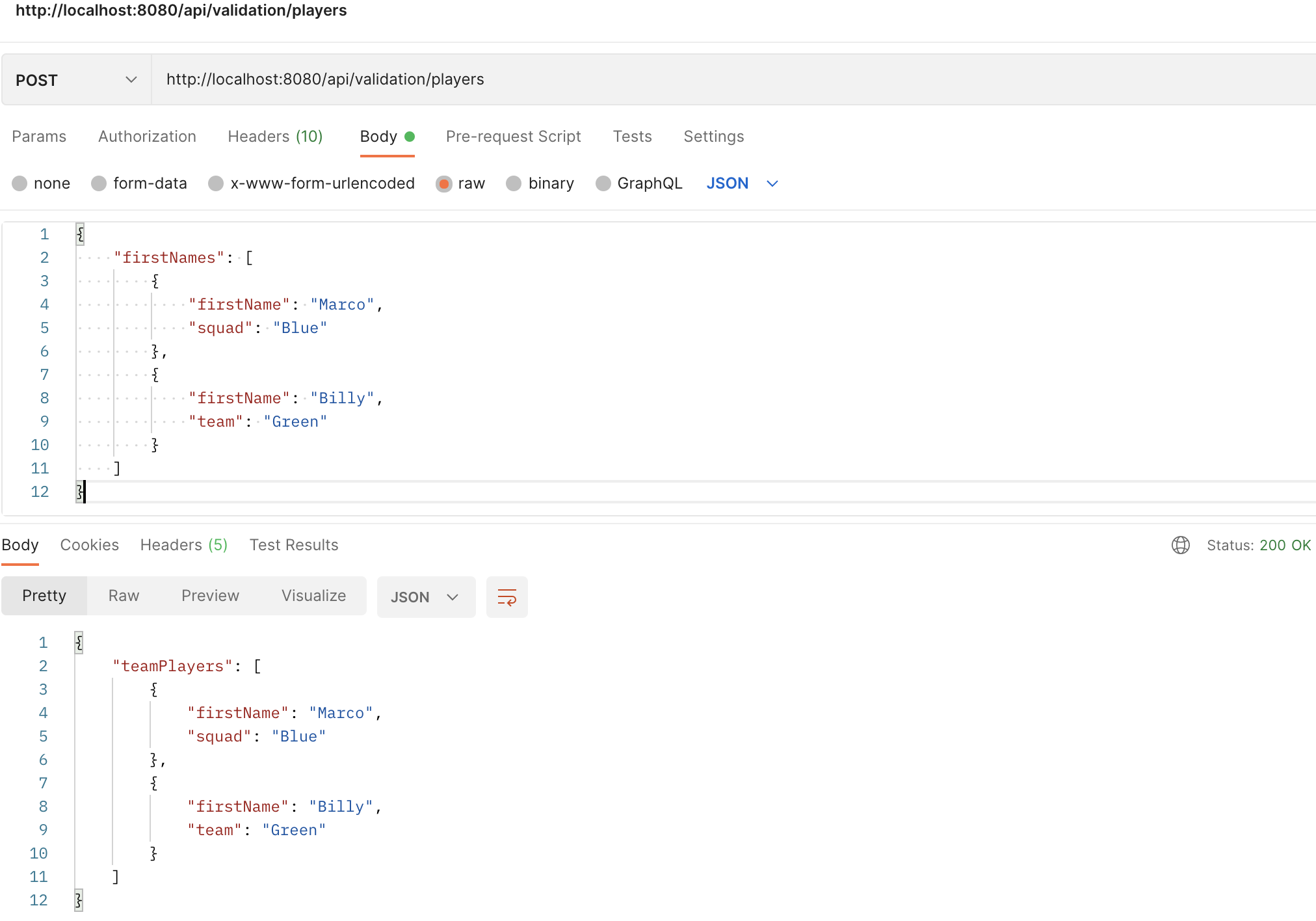Click "Marco" value in response body
Image resolution: width=1316 pixels, height=921 pixels.
pyautogui.click(x=341, y=713)
